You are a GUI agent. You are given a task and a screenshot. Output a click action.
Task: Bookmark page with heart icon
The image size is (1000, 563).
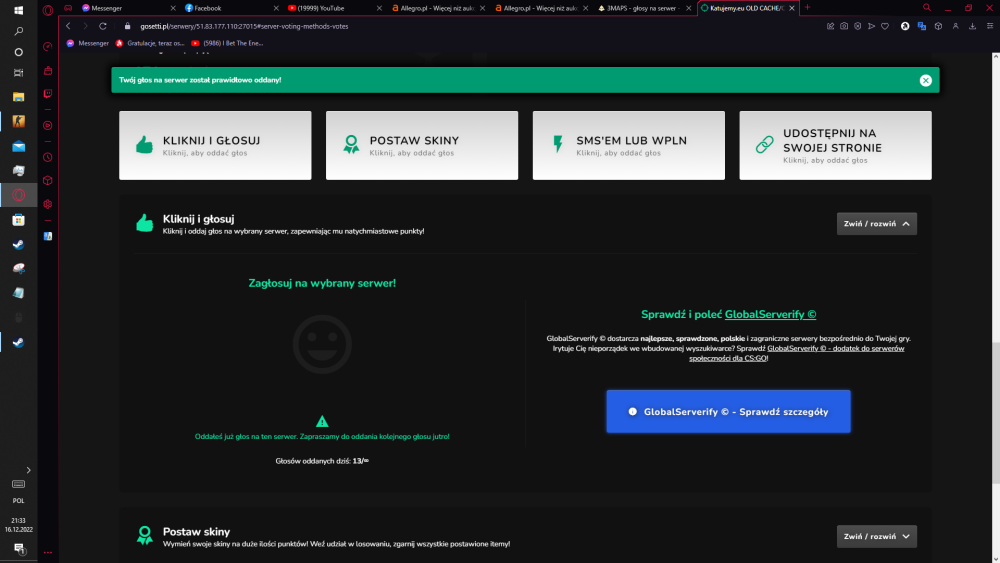pos(885,26)
